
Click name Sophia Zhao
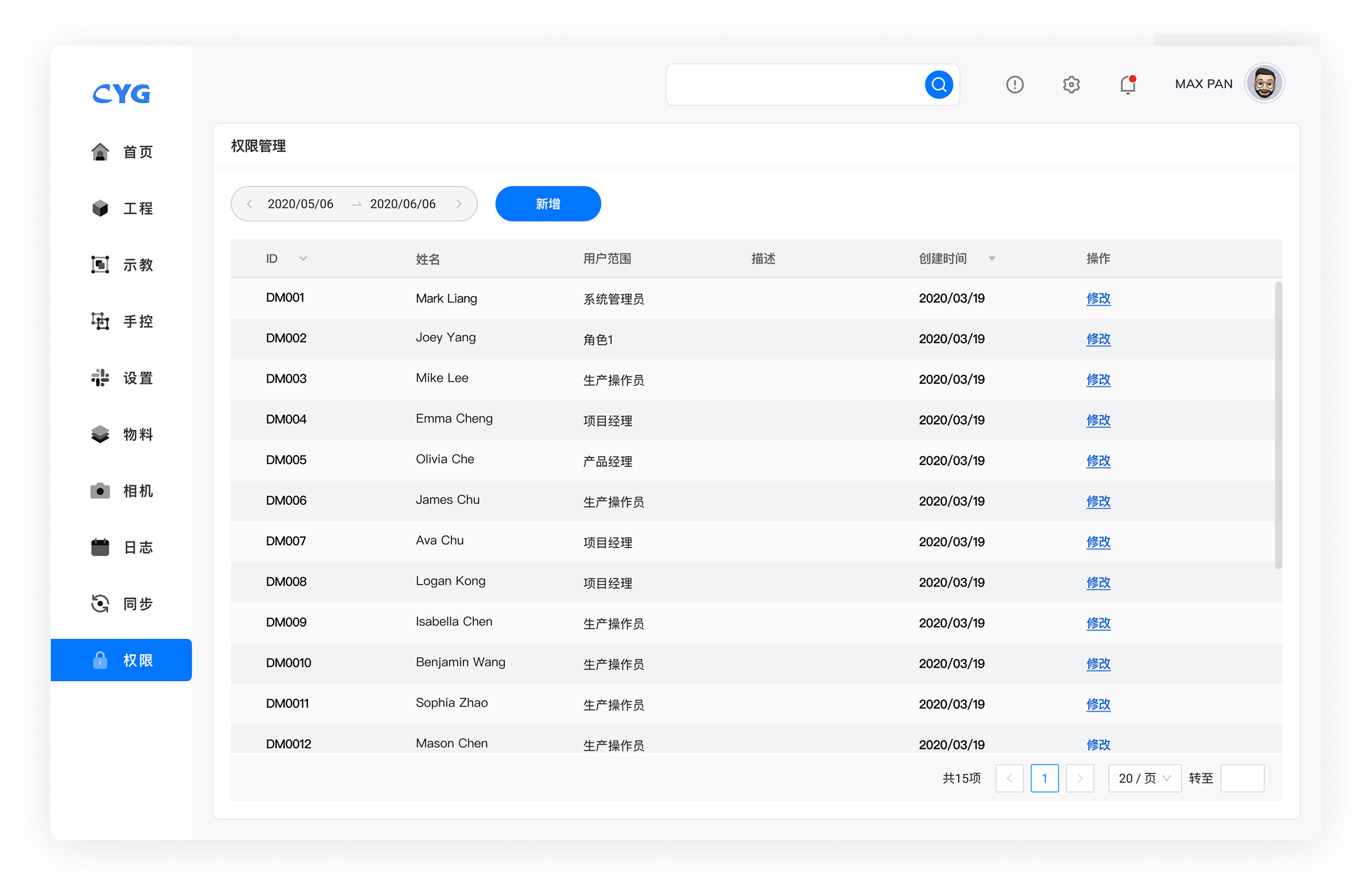[452, 703]
